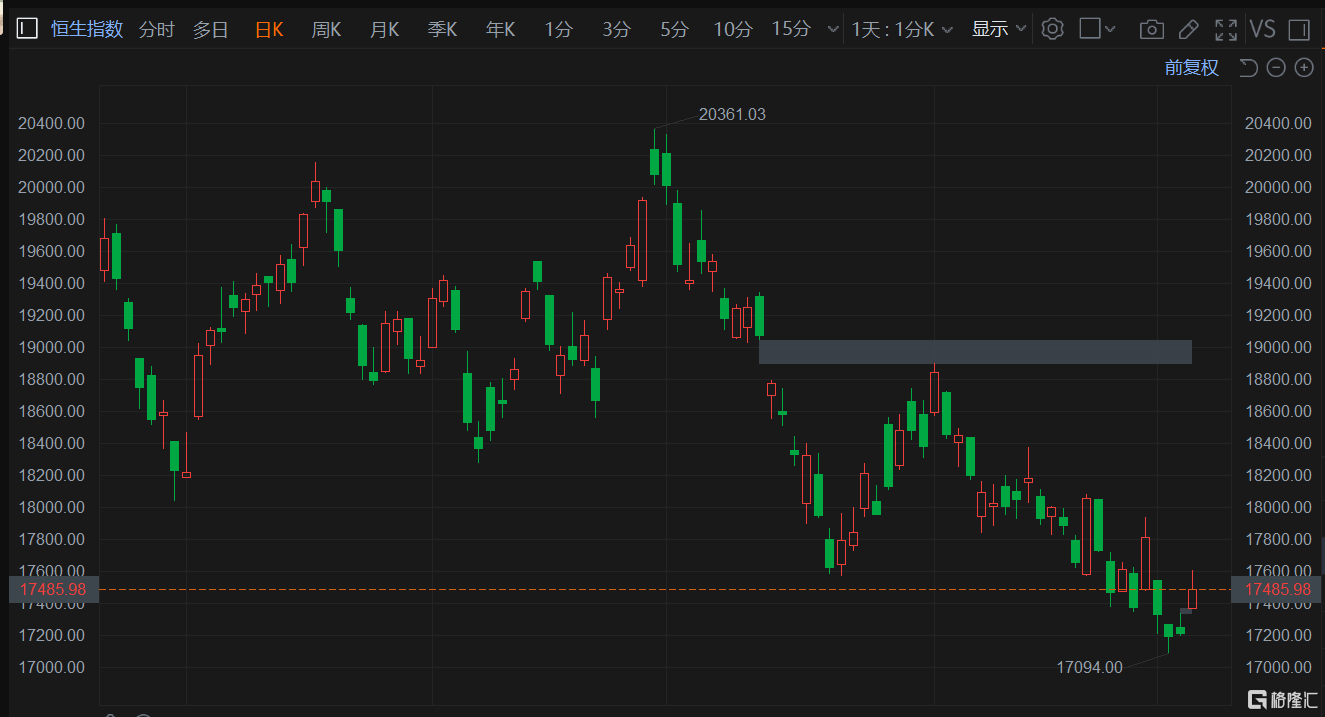Activate the pencil drawing tool
This screenshot has width=1325, height=717.
[x=1188, y=30]
